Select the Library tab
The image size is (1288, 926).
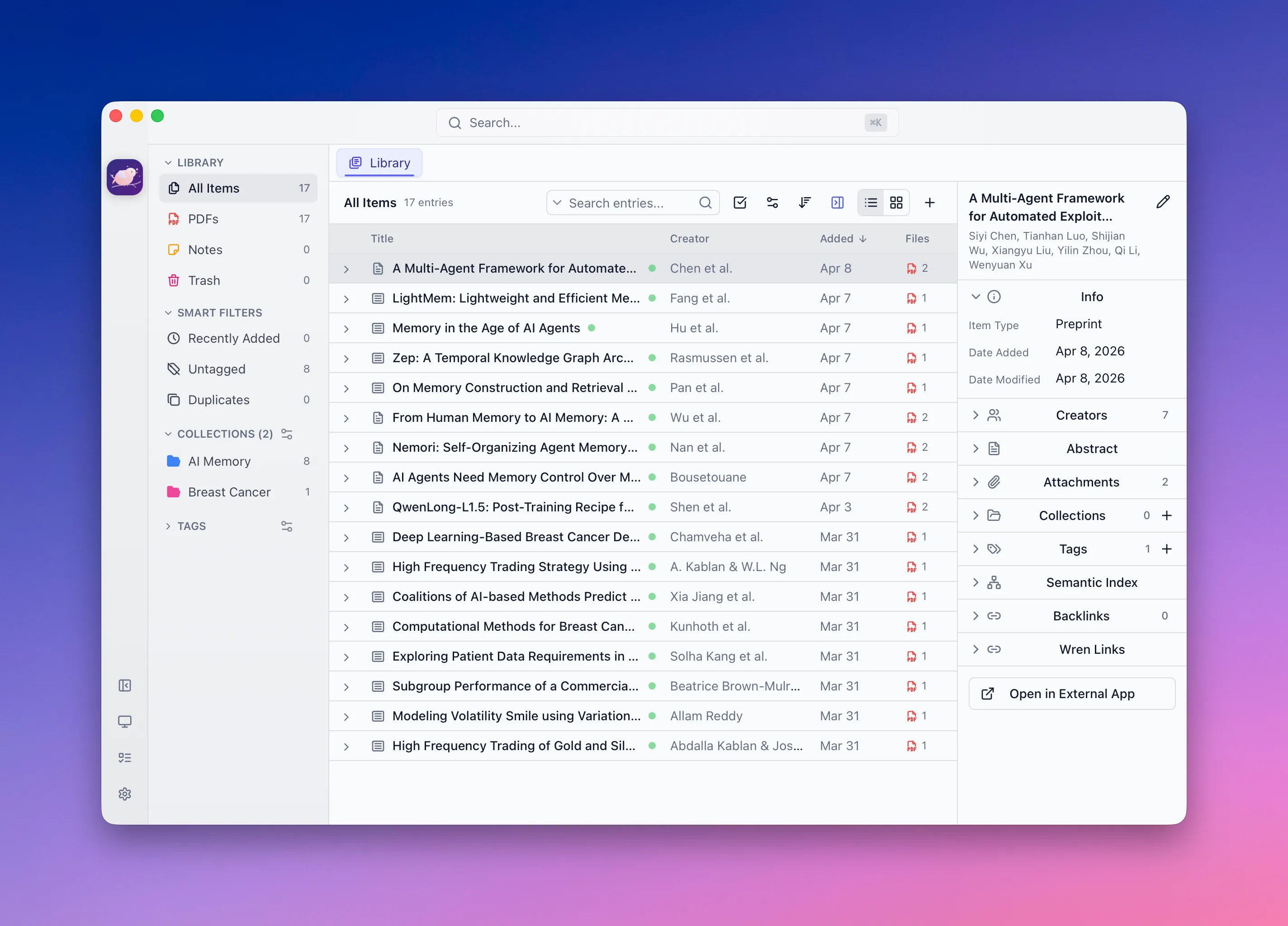coord(379,163)
